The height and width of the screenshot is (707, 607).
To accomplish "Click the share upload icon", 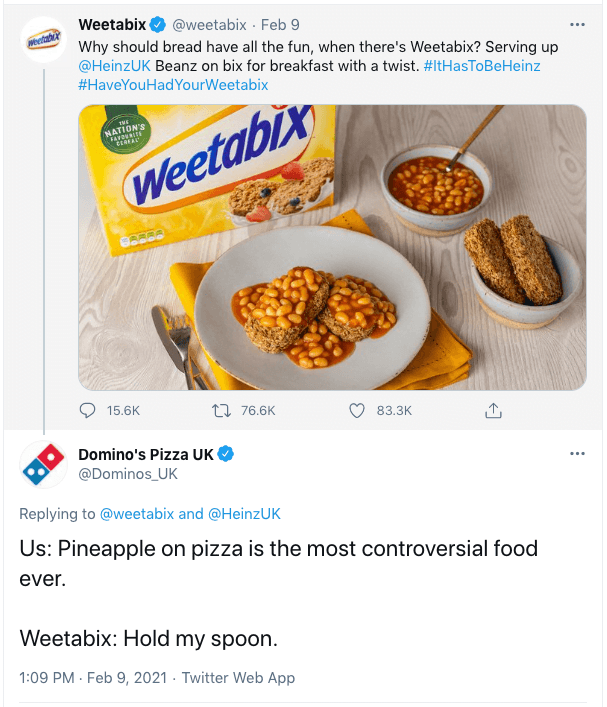I will point(492,410).
